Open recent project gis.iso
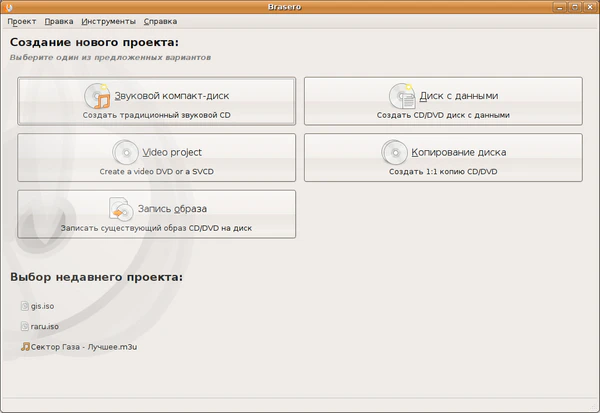The image size is (600, 413). click(x=42, y=307)
